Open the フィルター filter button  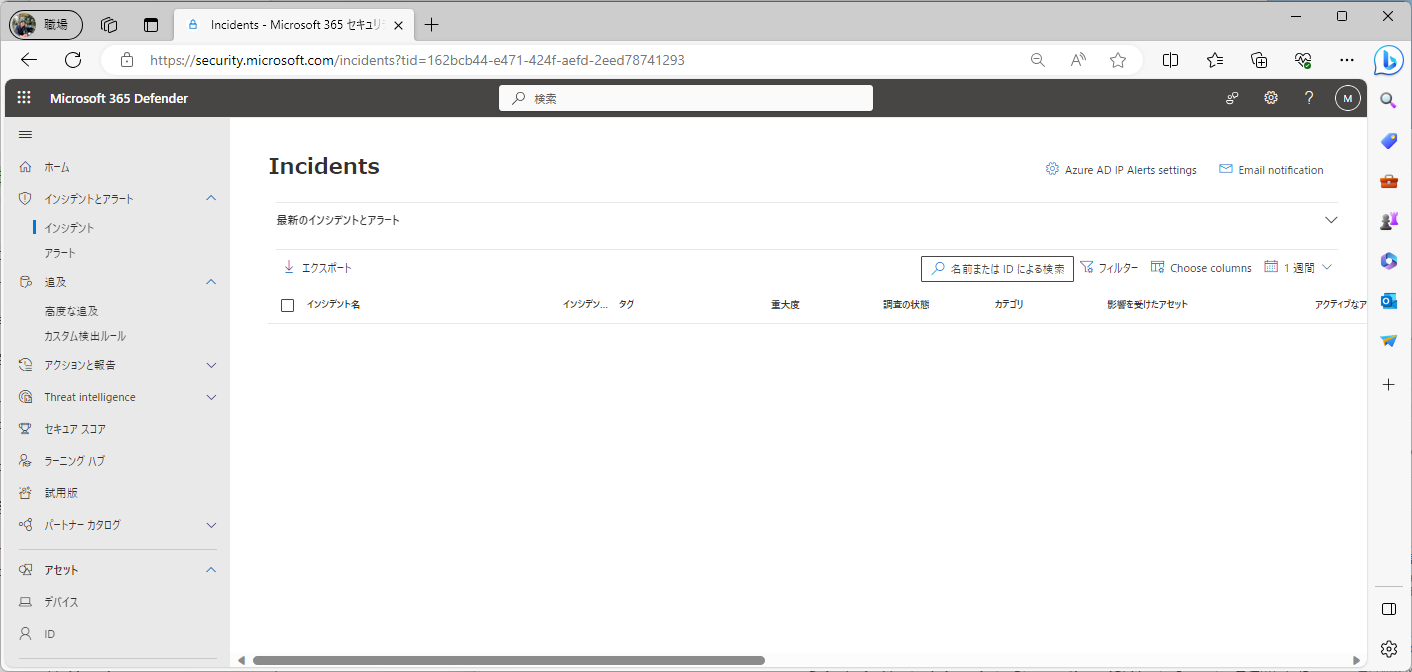(x=1109, y=268)
